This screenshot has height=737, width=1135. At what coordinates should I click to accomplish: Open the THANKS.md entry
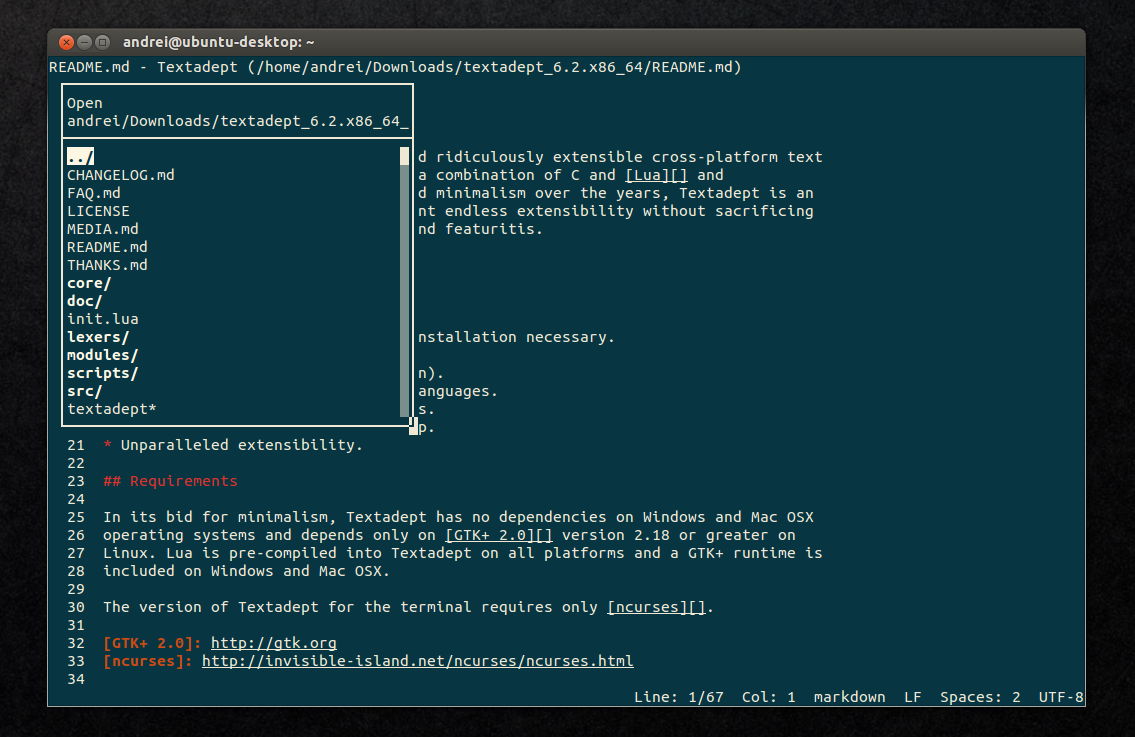107,265
